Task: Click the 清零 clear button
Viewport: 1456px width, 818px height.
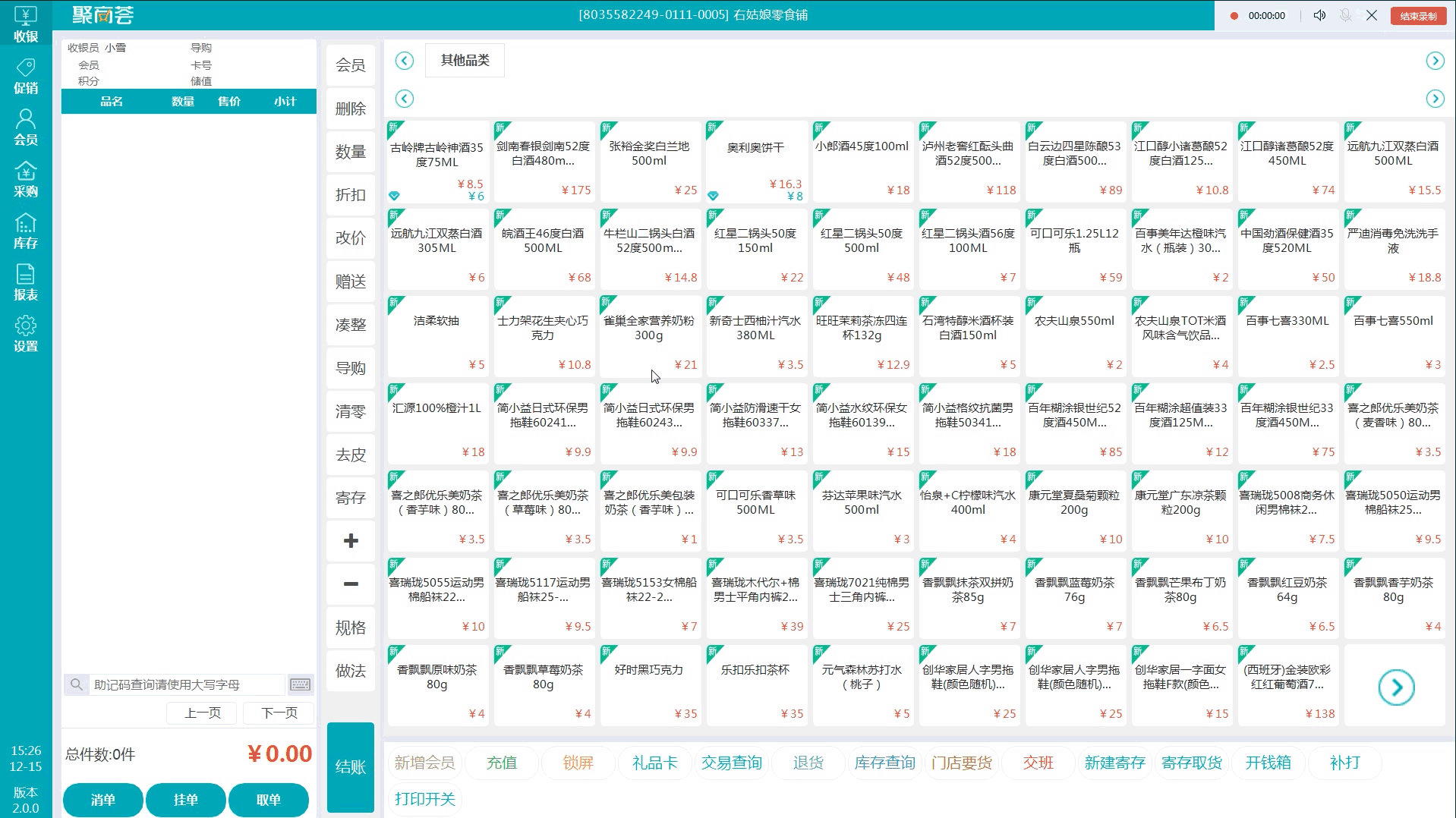Action: click(351, 411)
